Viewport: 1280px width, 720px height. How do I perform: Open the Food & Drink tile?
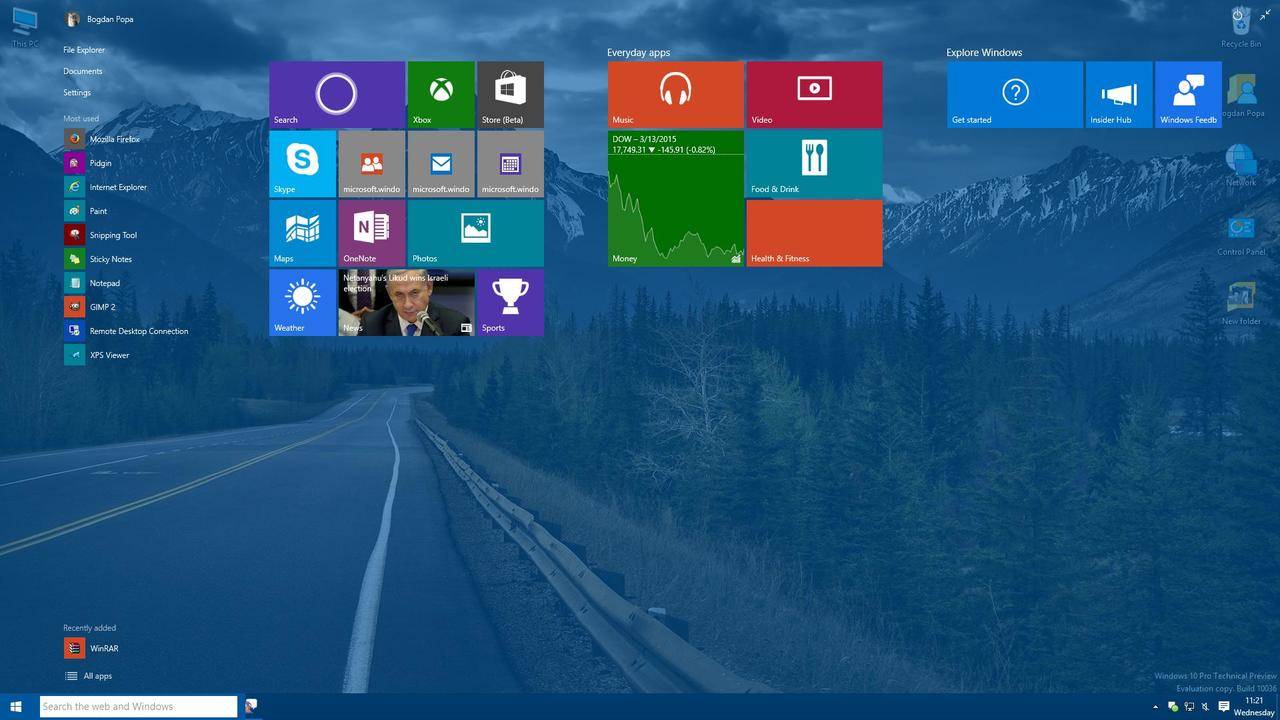[814, 163]
